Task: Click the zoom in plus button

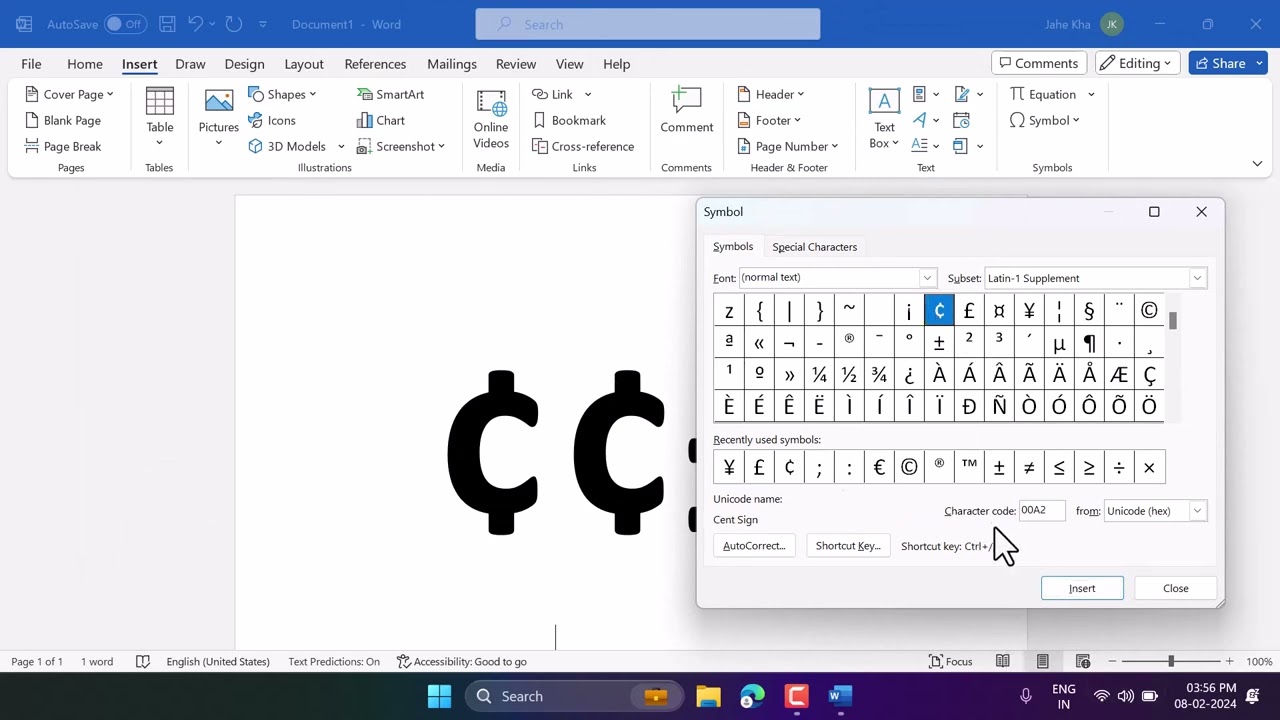Action: click(1229, 661)
